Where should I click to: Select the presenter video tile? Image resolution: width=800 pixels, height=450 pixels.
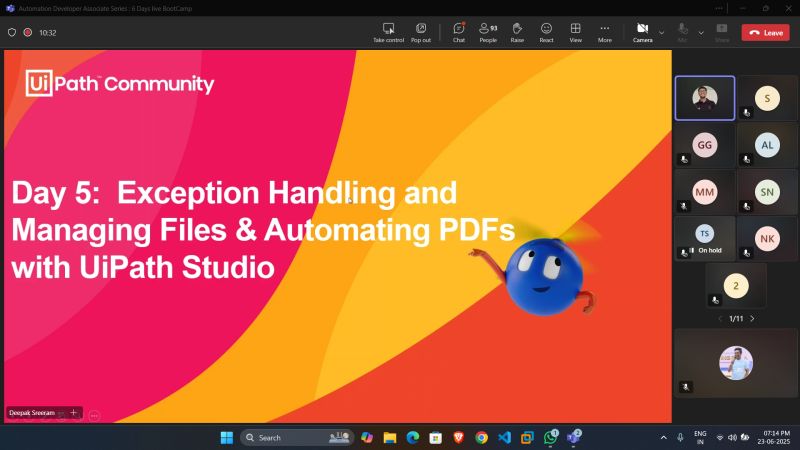coord(705,98)
